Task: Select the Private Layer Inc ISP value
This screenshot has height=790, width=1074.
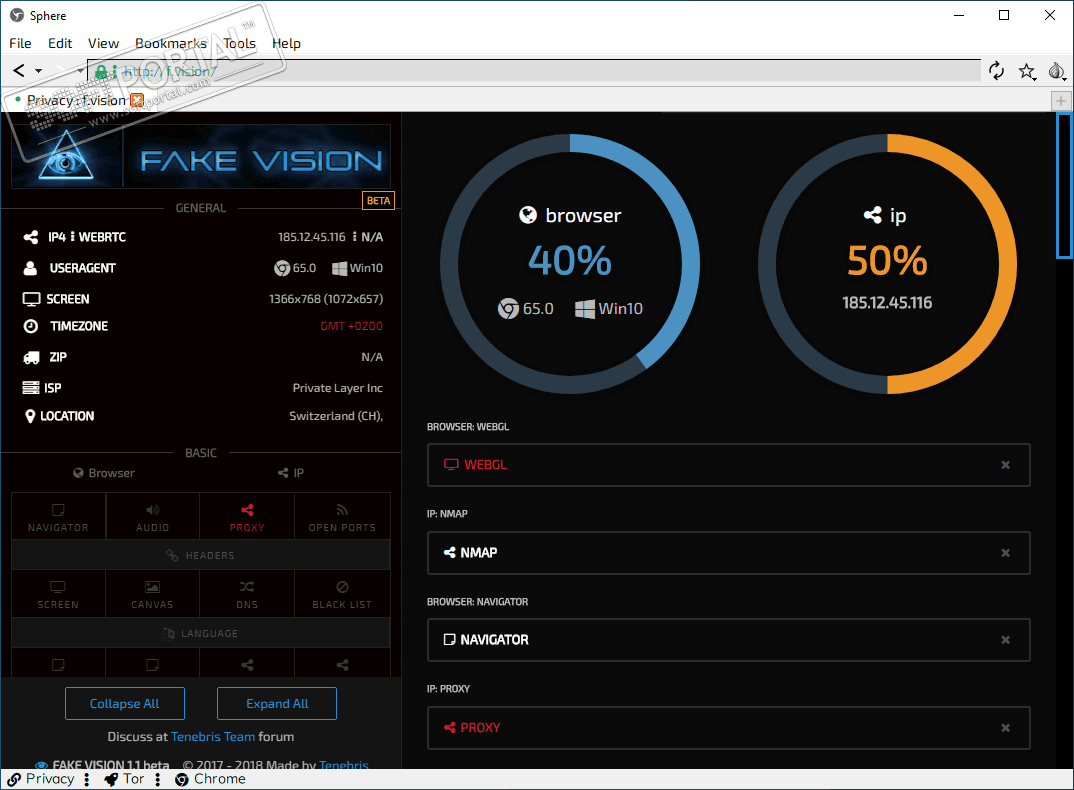Action: 338,388
